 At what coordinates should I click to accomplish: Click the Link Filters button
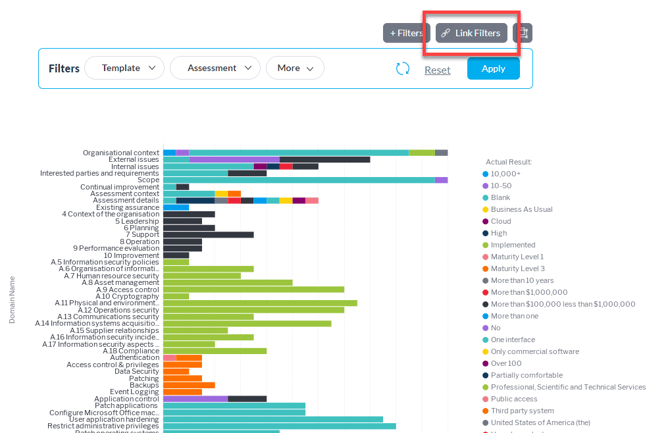click(x=470, y=33)
